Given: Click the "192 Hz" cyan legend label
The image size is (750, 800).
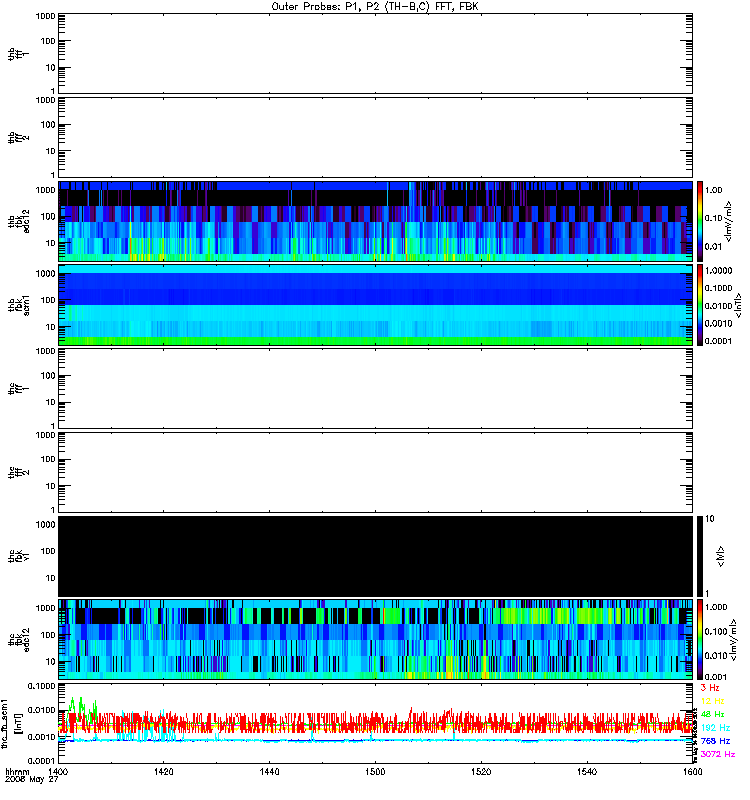Looking at the screenshot, I should [x=715, y=728].
